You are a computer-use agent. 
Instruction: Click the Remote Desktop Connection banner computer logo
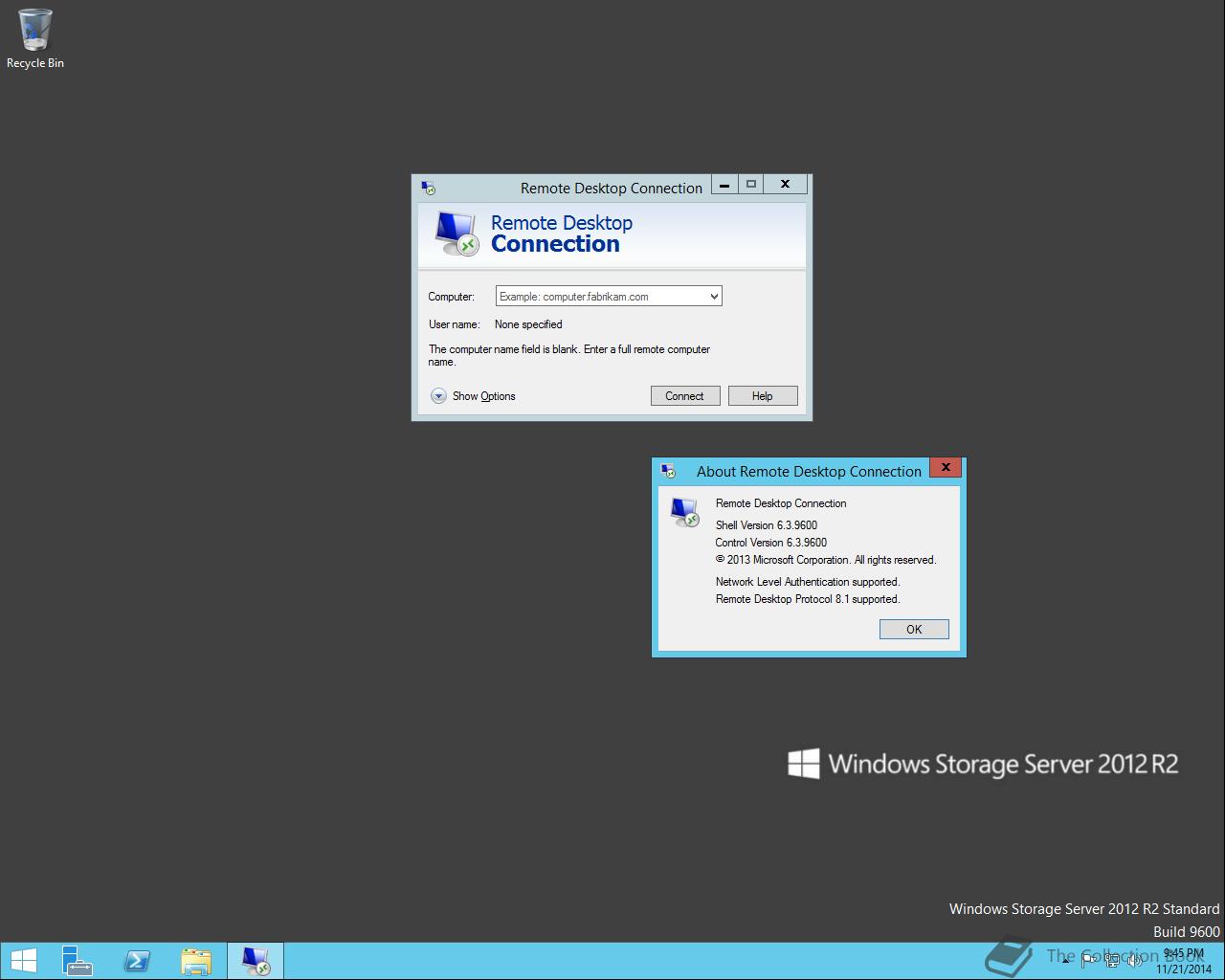(x=456, y=234)
